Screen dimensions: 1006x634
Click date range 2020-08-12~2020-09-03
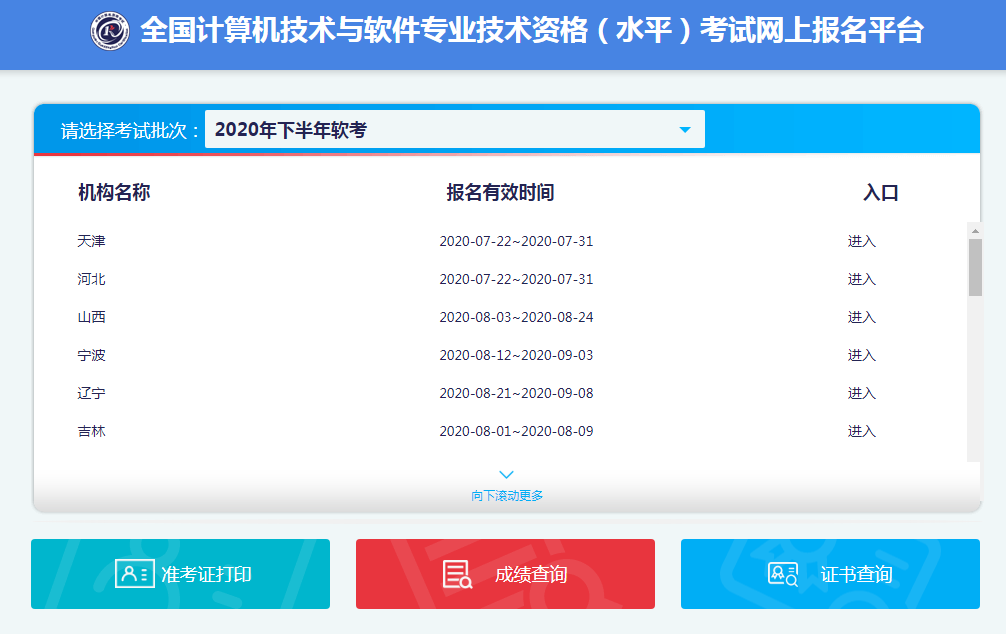tap(516, 355)
